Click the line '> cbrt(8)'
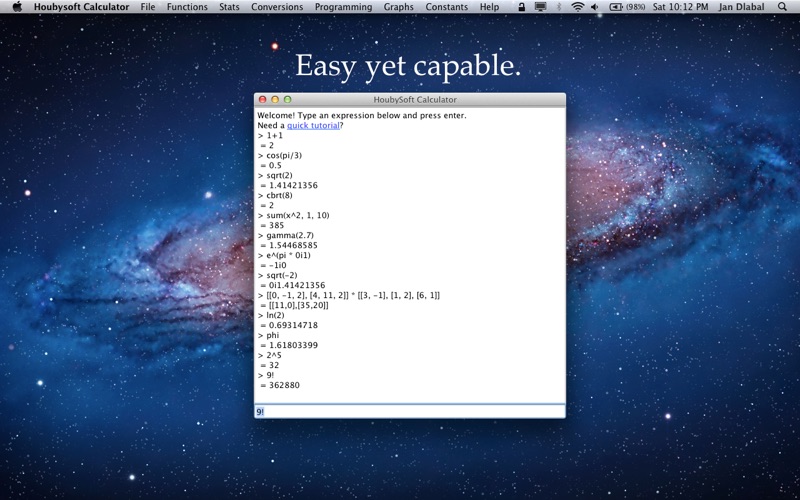 [x=275, y=195]
